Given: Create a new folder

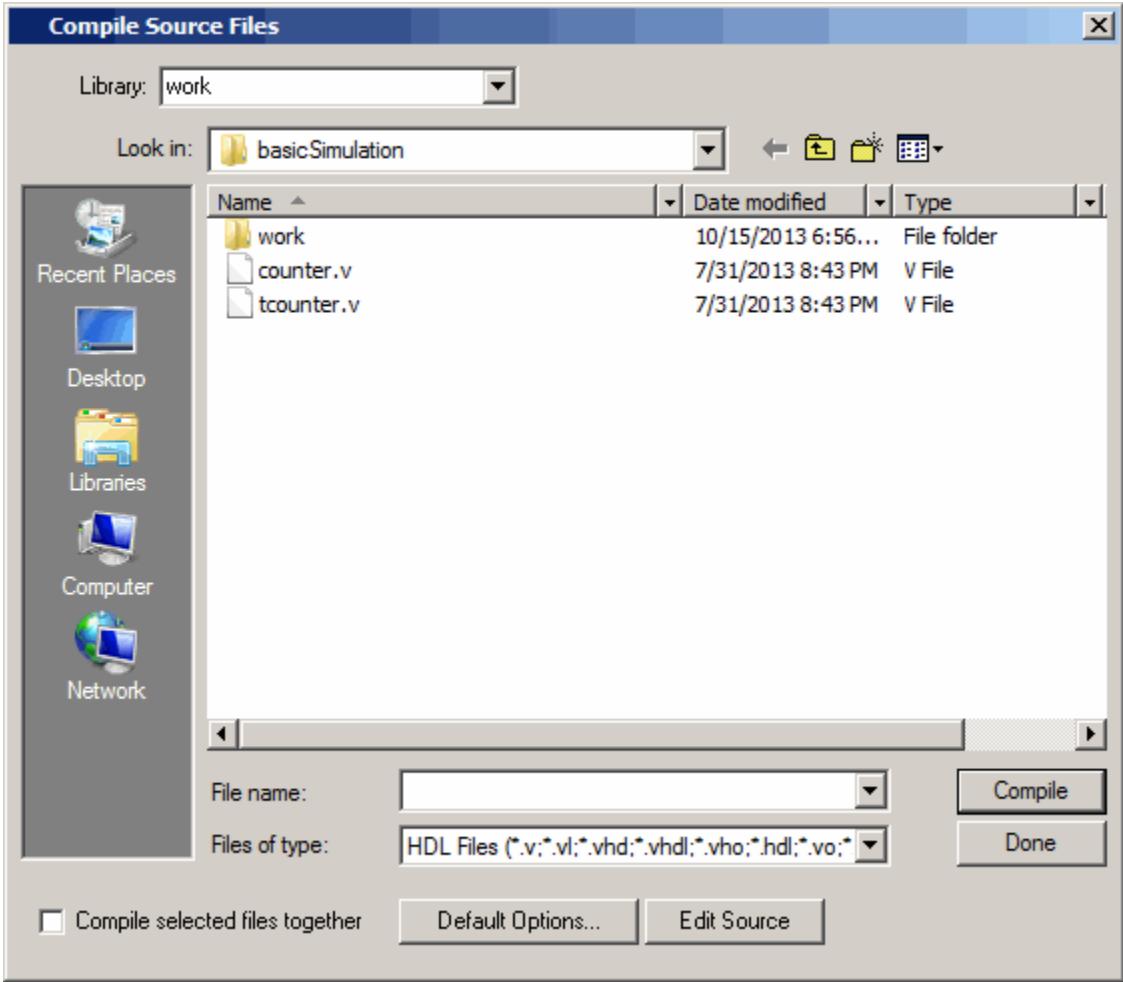Looking at the screenshot, I should (867, 148).
